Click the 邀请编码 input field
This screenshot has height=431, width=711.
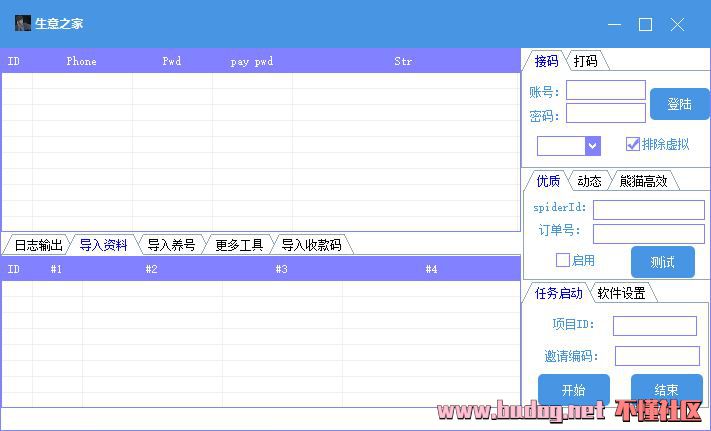657,356
